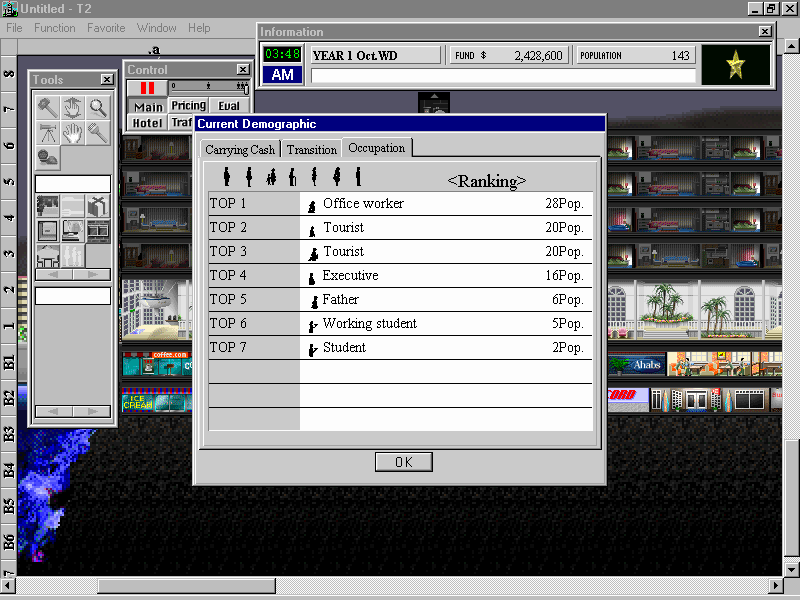Close the Tools palette
Viewport: 800px width, 600px height.
point(107,80)
